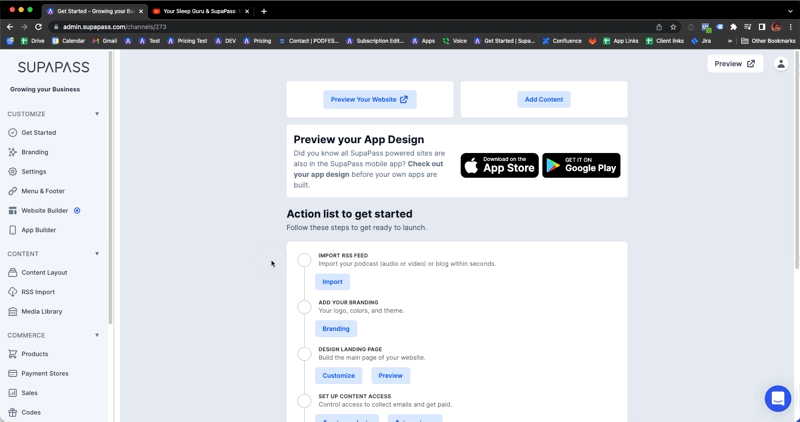
Task: Open the Jira bookmark
Action: click(701, 41)
